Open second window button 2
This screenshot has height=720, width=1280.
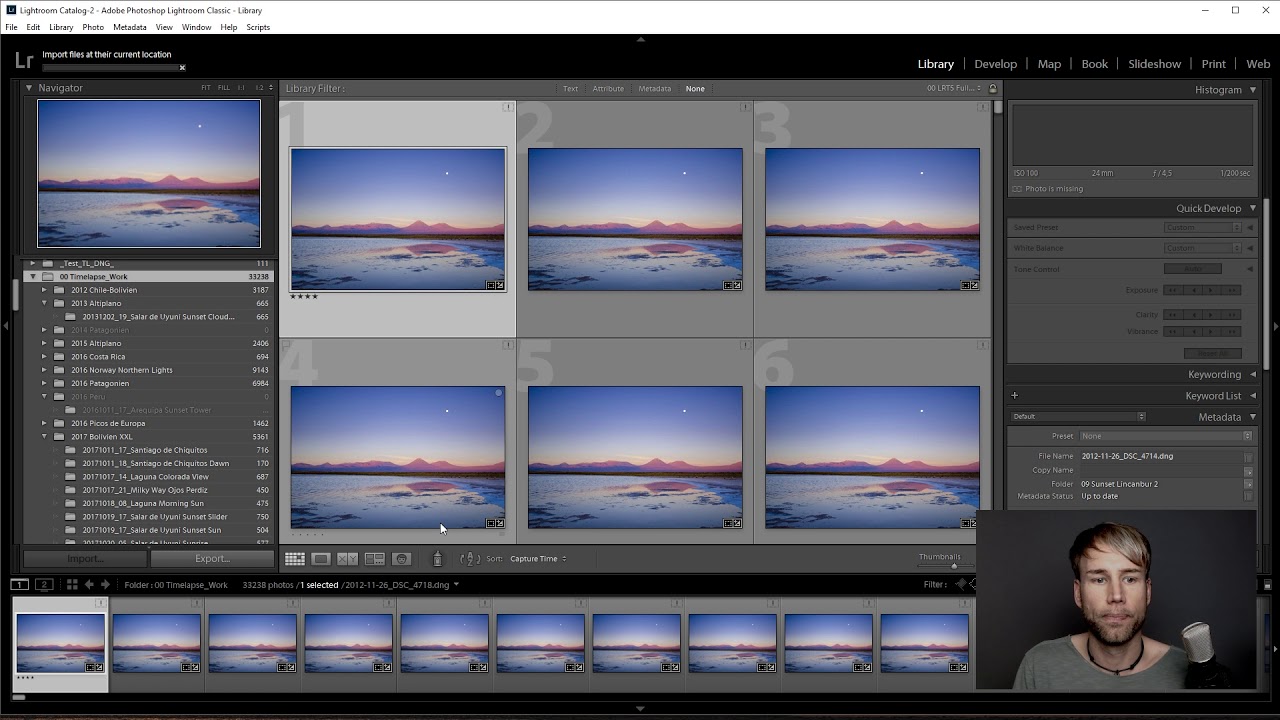pyautogui.click(x=44, y=584)
